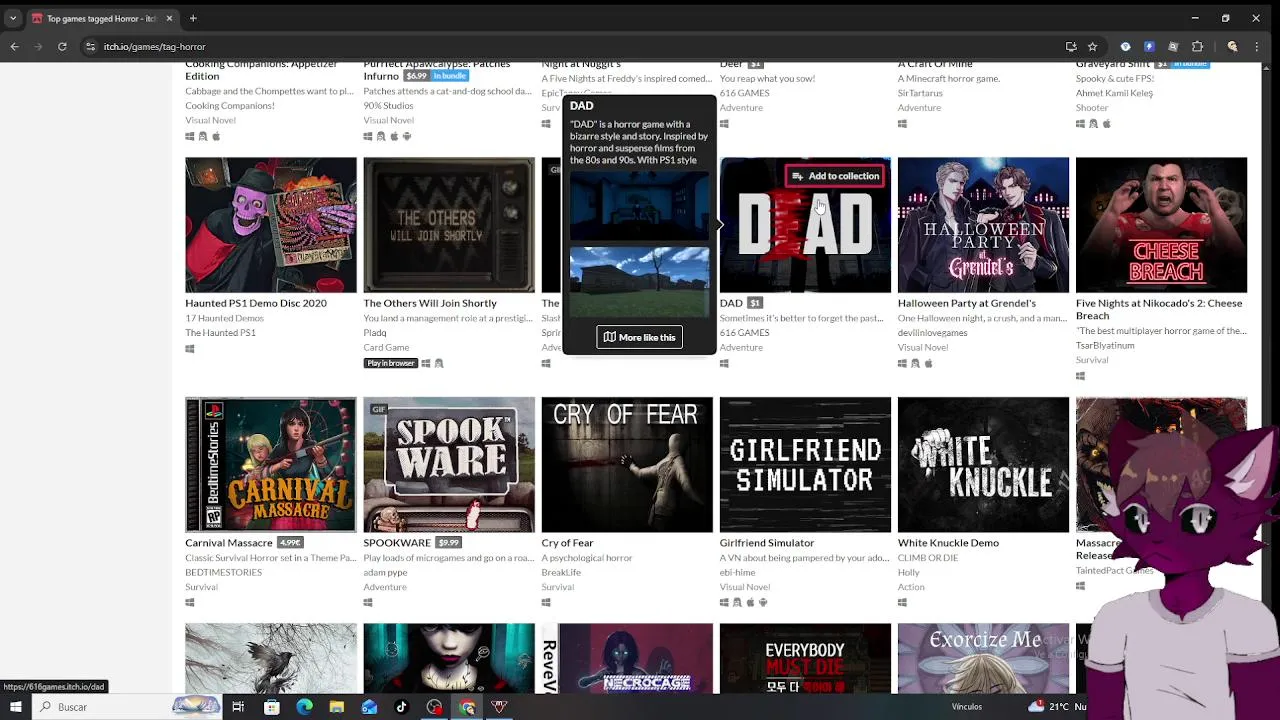1280x720 pixels.
Task: Visit ebi-hime author page
Action: (737, 573)
